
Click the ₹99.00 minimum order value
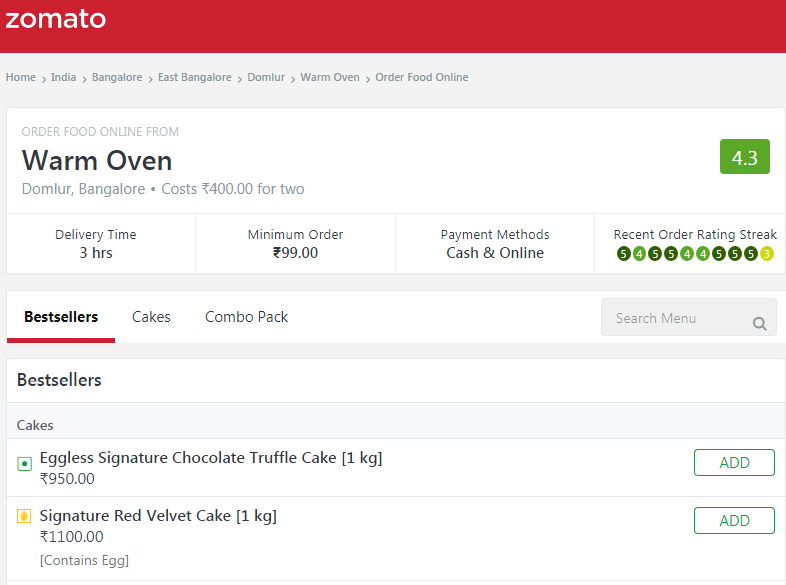[x=295, y=253]
